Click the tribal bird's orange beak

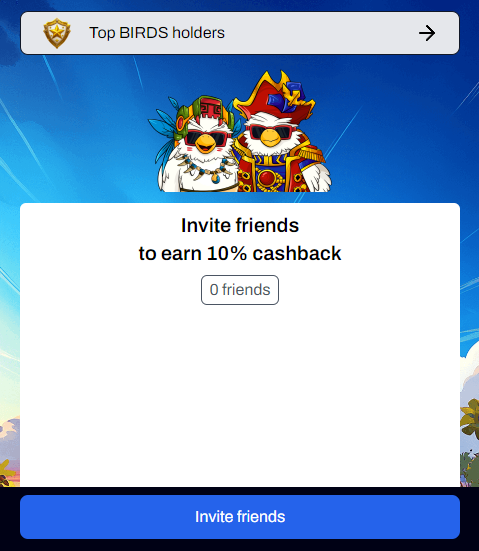click(x=206, y=143)
